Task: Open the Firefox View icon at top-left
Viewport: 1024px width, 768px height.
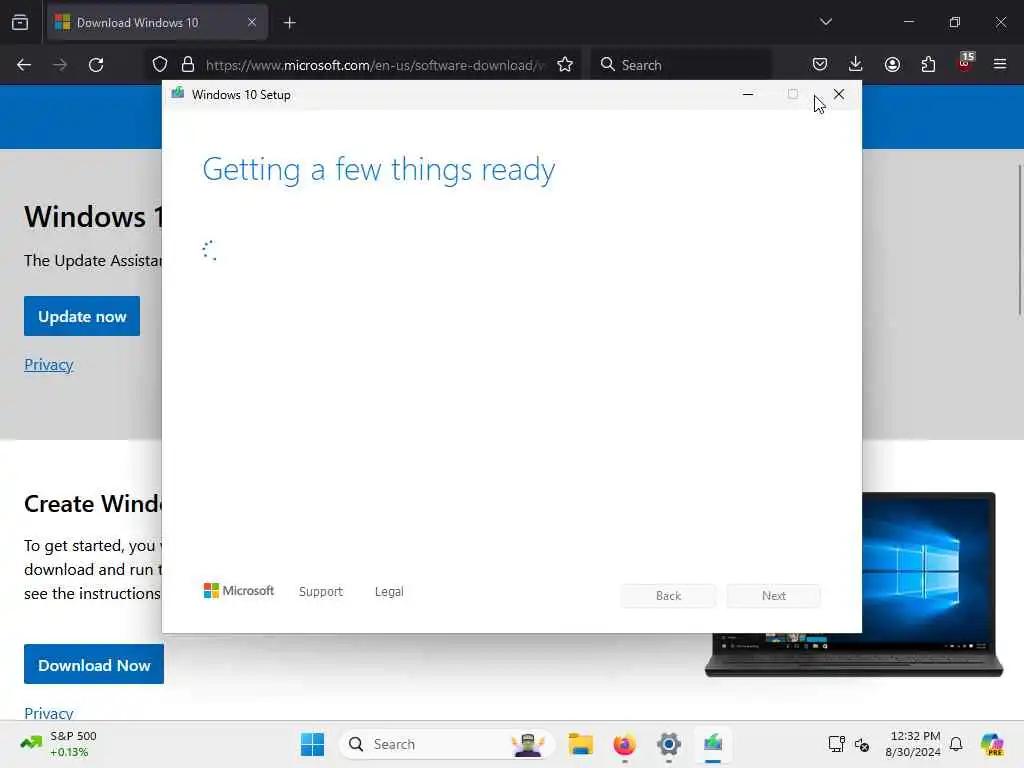Action: point(20,22)
